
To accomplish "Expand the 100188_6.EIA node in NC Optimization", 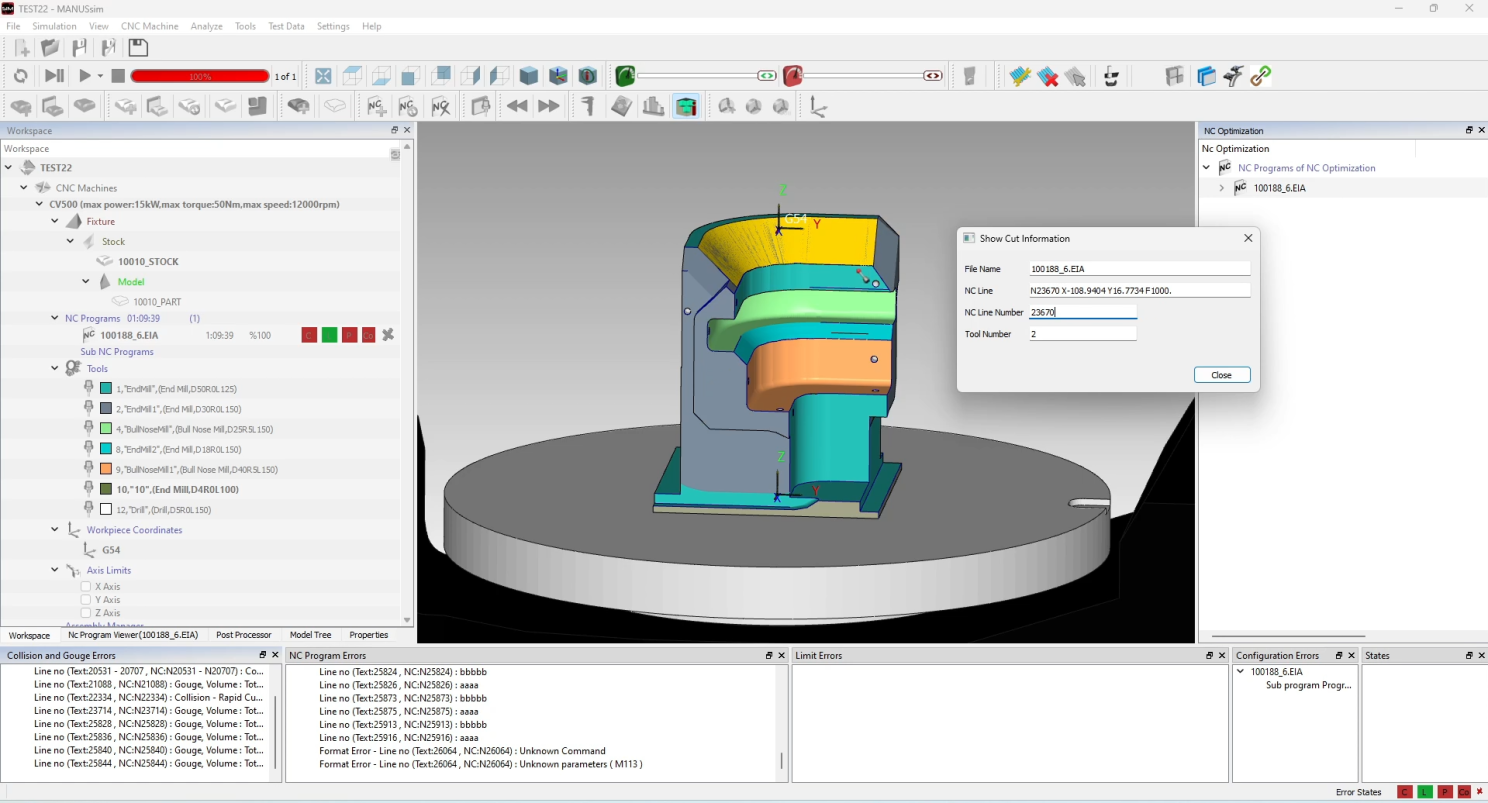I will (x=1221, y=188).
